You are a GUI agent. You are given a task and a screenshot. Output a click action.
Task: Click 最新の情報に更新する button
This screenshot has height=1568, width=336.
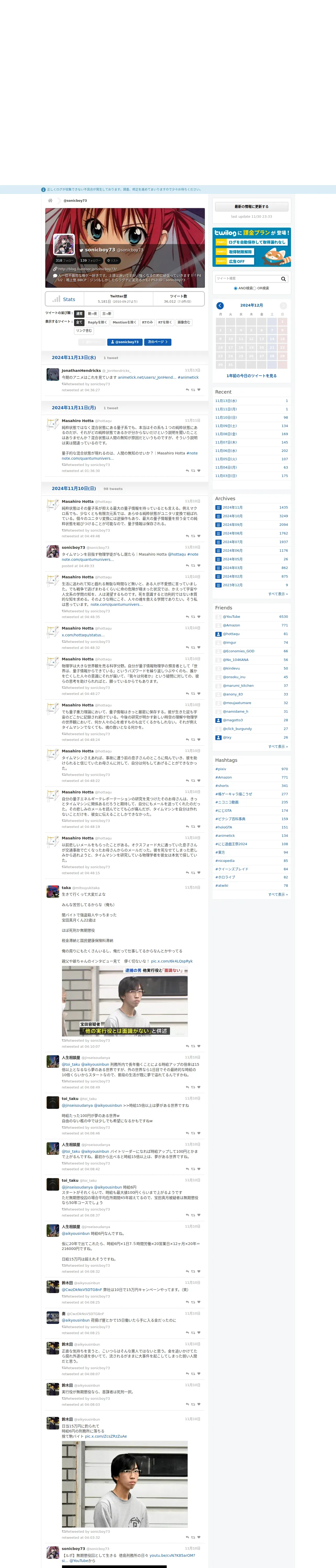click(x=251, y=207)
